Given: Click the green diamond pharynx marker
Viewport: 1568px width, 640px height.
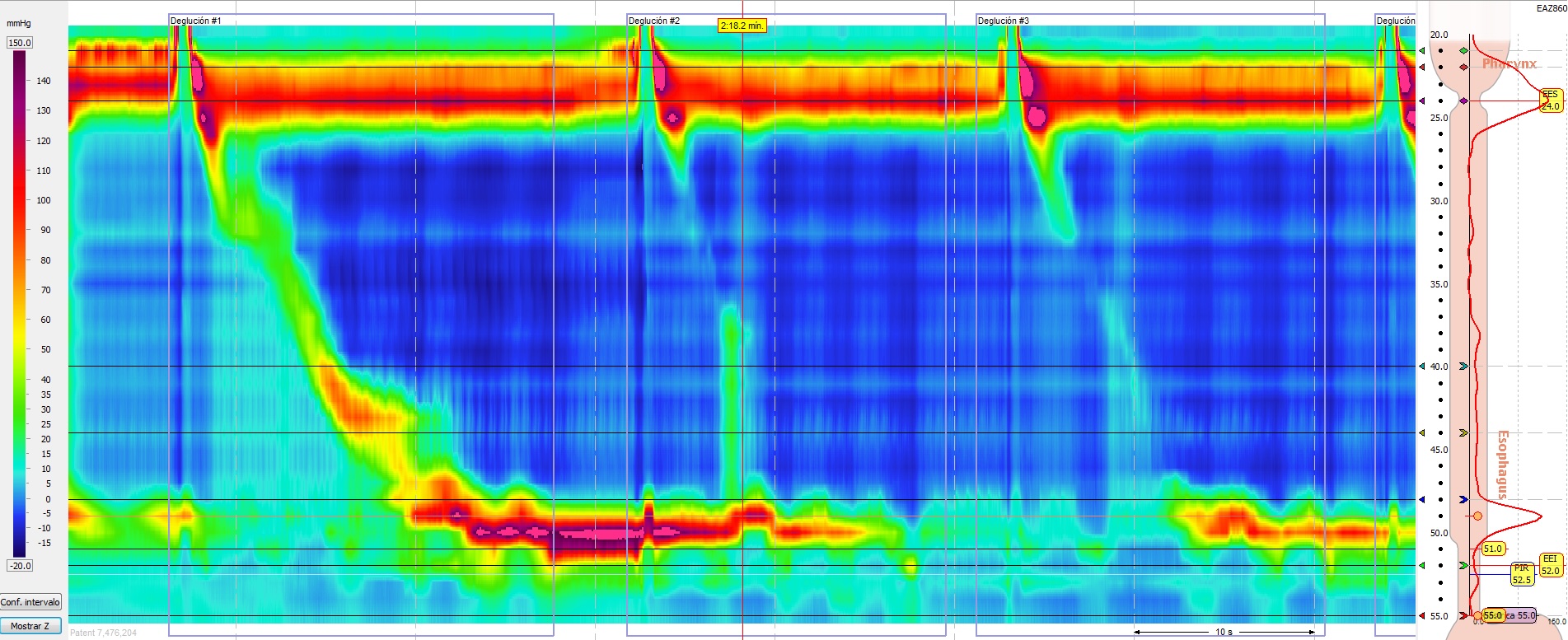Looking at the screenshot, I should (x=1463, y=51).
